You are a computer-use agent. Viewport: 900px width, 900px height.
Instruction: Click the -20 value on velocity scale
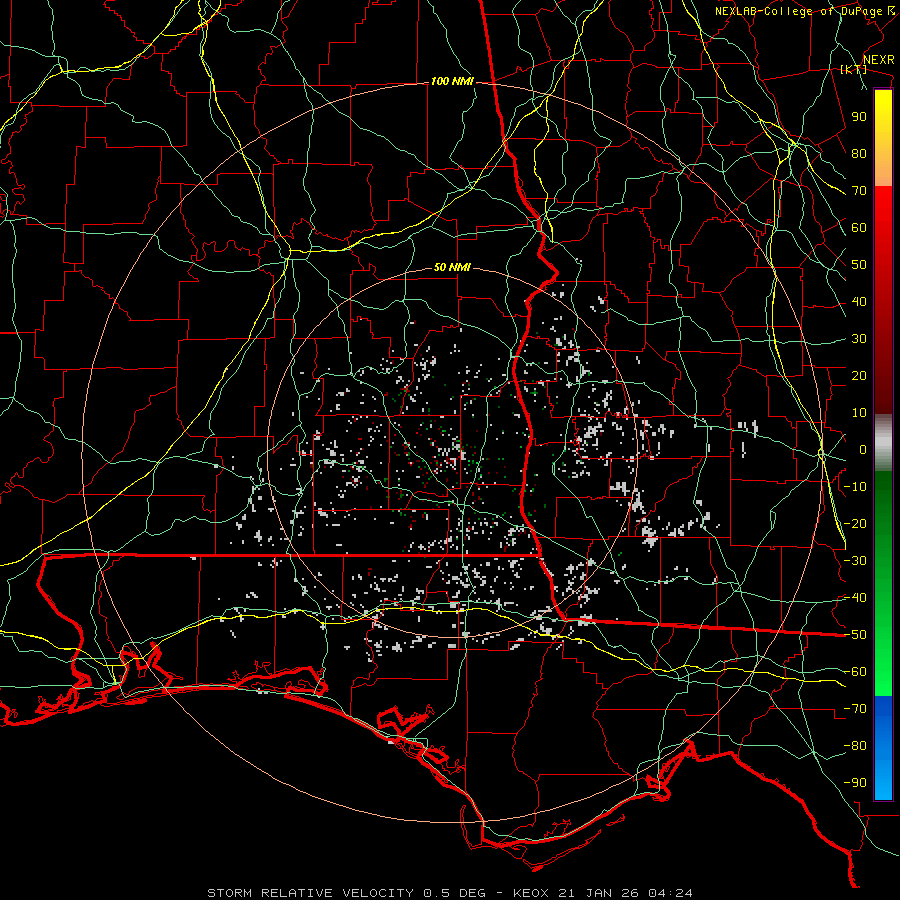pos(855,524)
